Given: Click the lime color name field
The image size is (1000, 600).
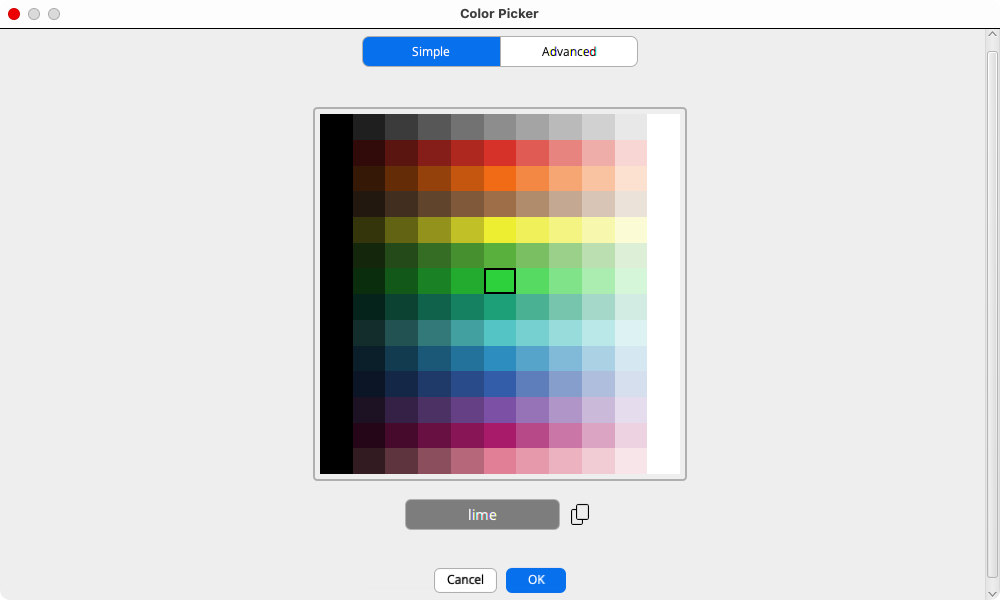Looking at the screenshot, I should 482,515.
